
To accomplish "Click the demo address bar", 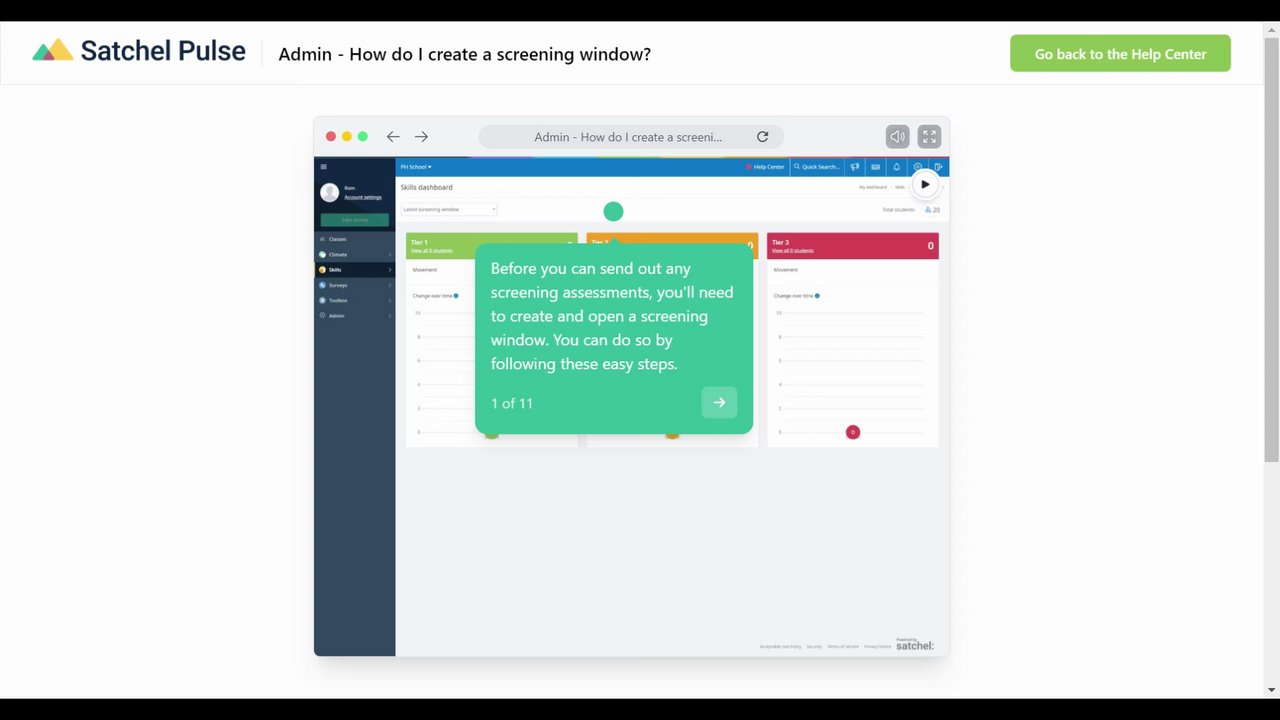I will tap(631, 137).
